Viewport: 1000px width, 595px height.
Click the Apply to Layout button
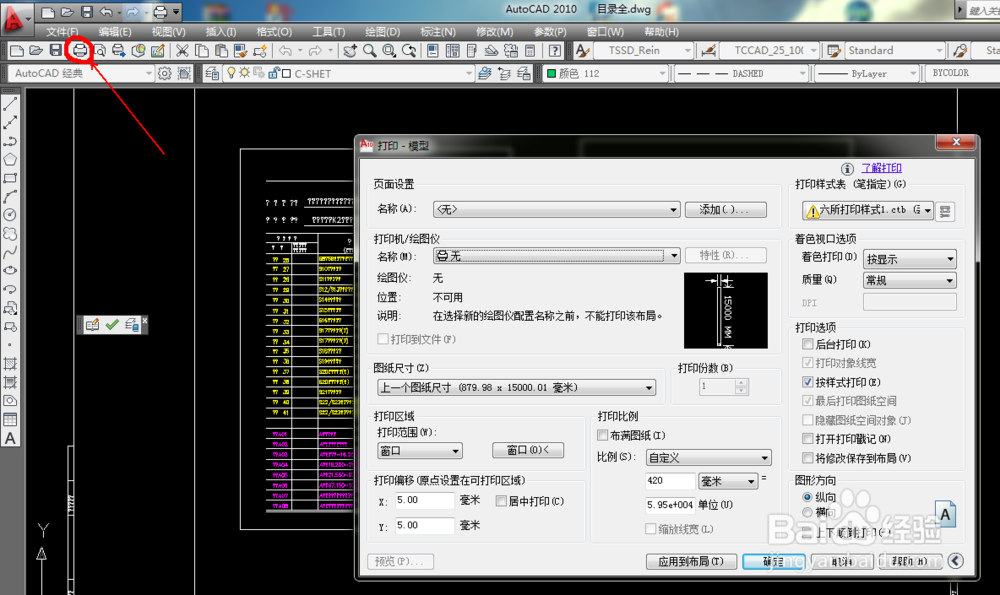tap(691, 561)
